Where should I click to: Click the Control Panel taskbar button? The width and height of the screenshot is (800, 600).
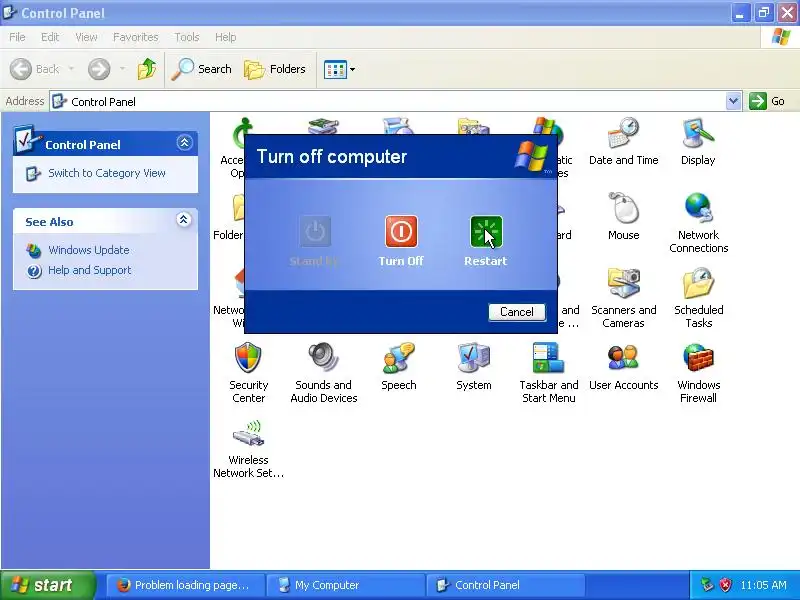click(x=506, y=585)
